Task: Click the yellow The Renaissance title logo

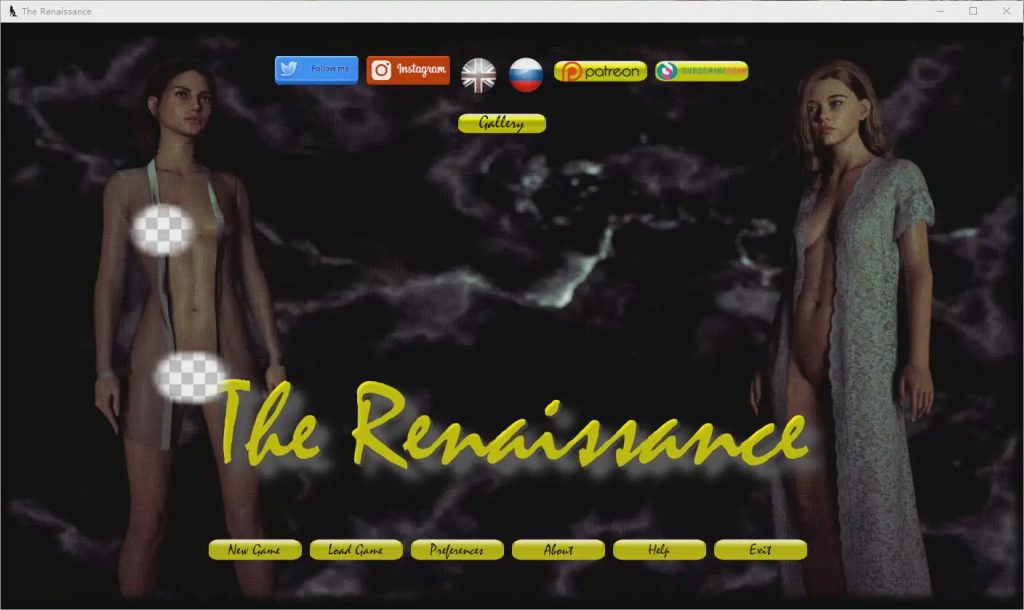Action: coord(510,425)
